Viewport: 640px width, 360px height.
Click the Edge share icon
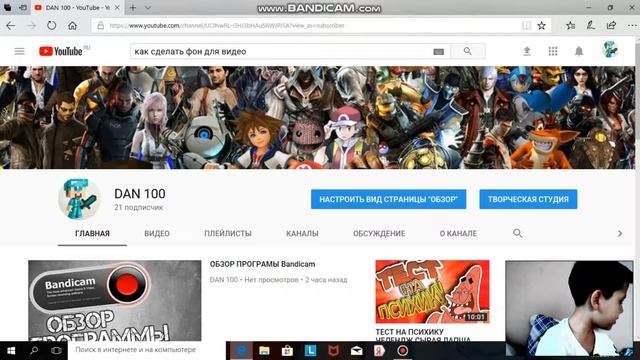coord(611,25)
